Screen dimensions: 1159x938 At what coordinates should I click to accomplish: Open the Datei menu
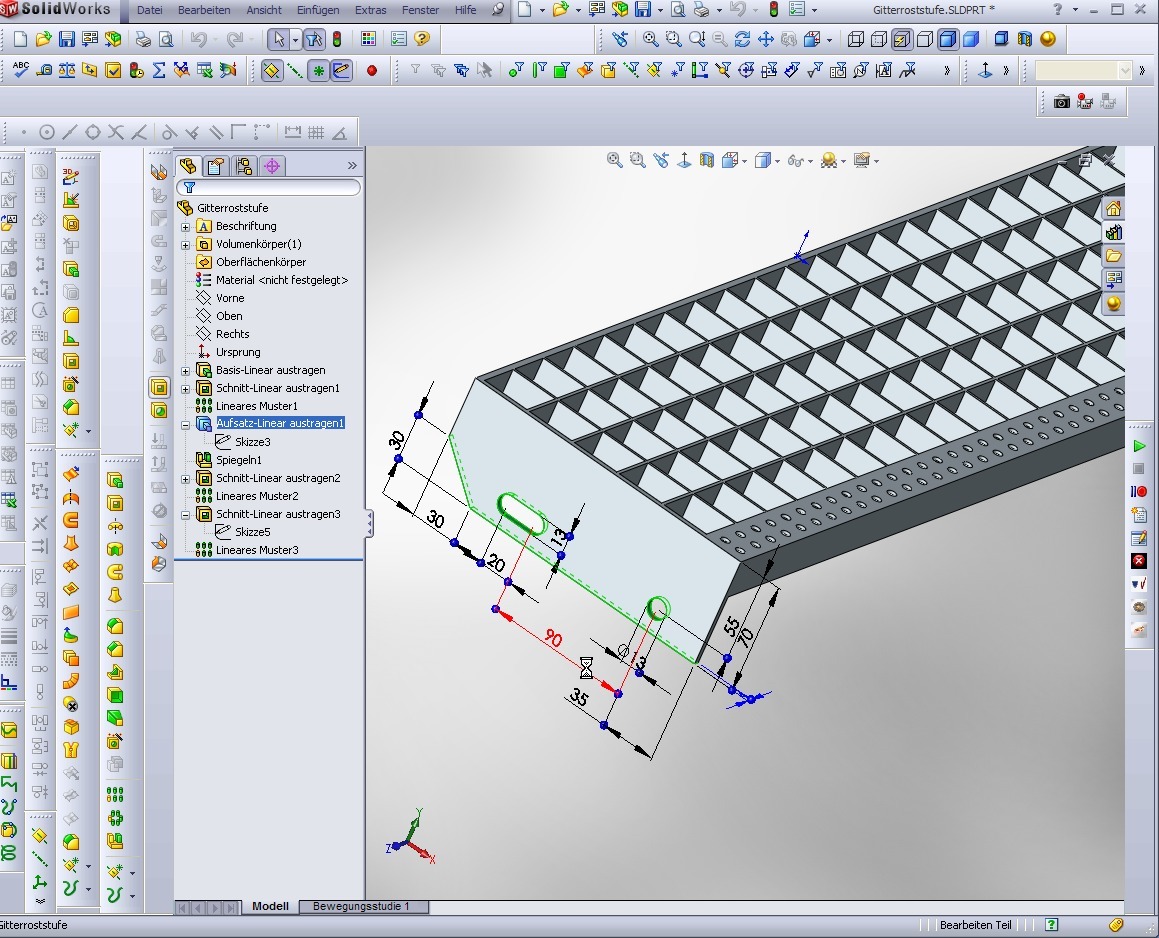coord(149,10)
